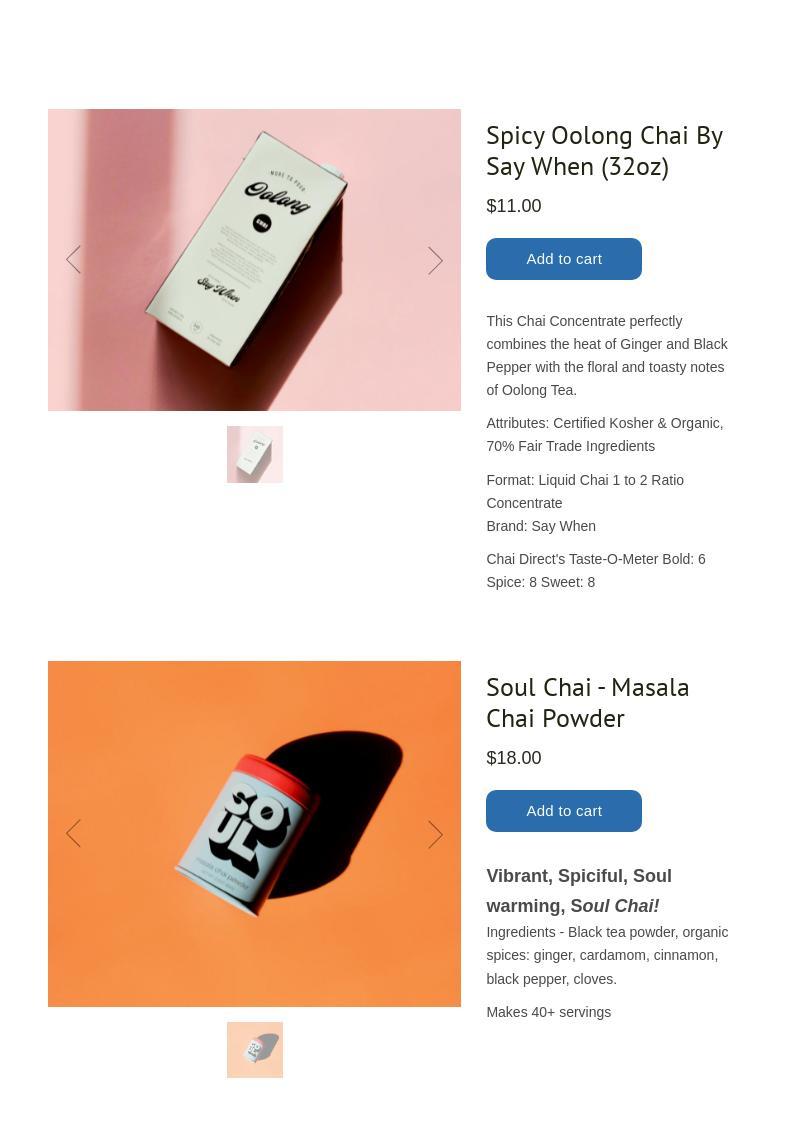
Task: Select the Soul Chai tin thumbnail
Action: click(255, 1050)
